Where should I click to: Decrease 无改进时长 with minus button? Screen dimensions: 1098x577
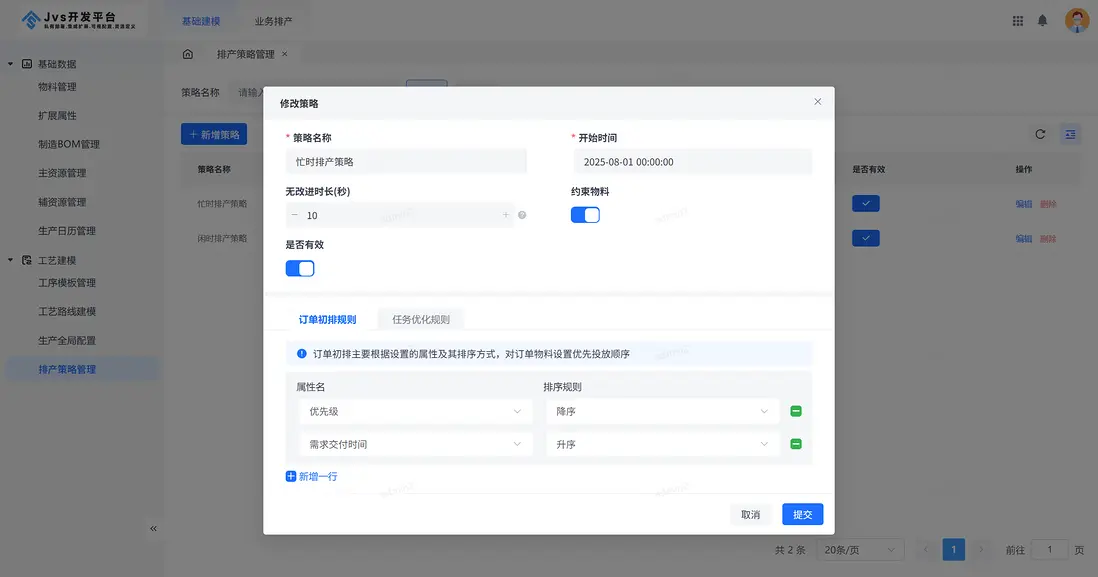295,215
